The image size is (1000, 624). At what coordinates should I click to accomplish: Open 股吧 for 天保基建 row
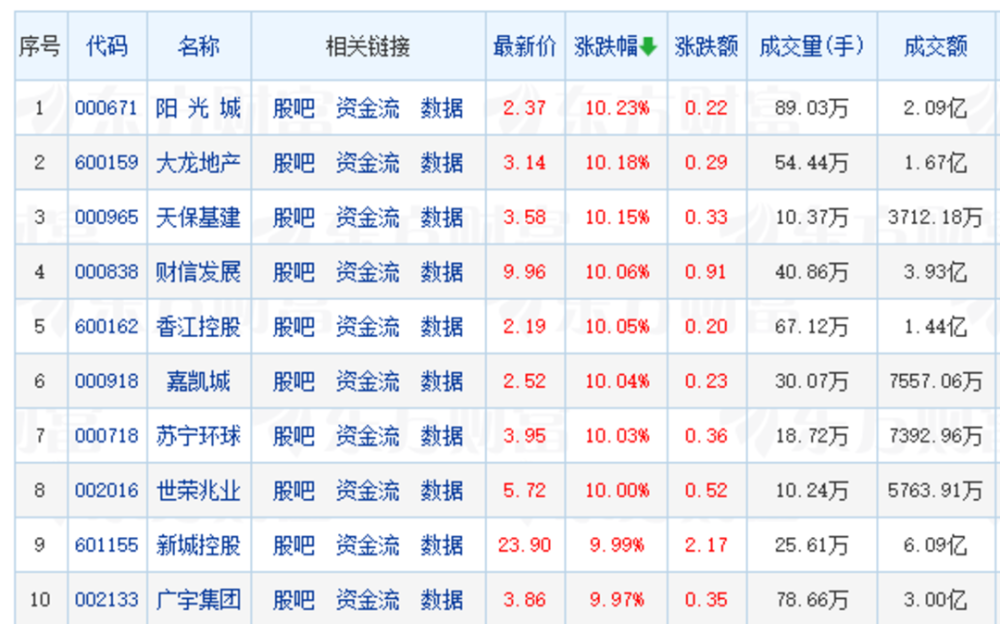[294, 218]
